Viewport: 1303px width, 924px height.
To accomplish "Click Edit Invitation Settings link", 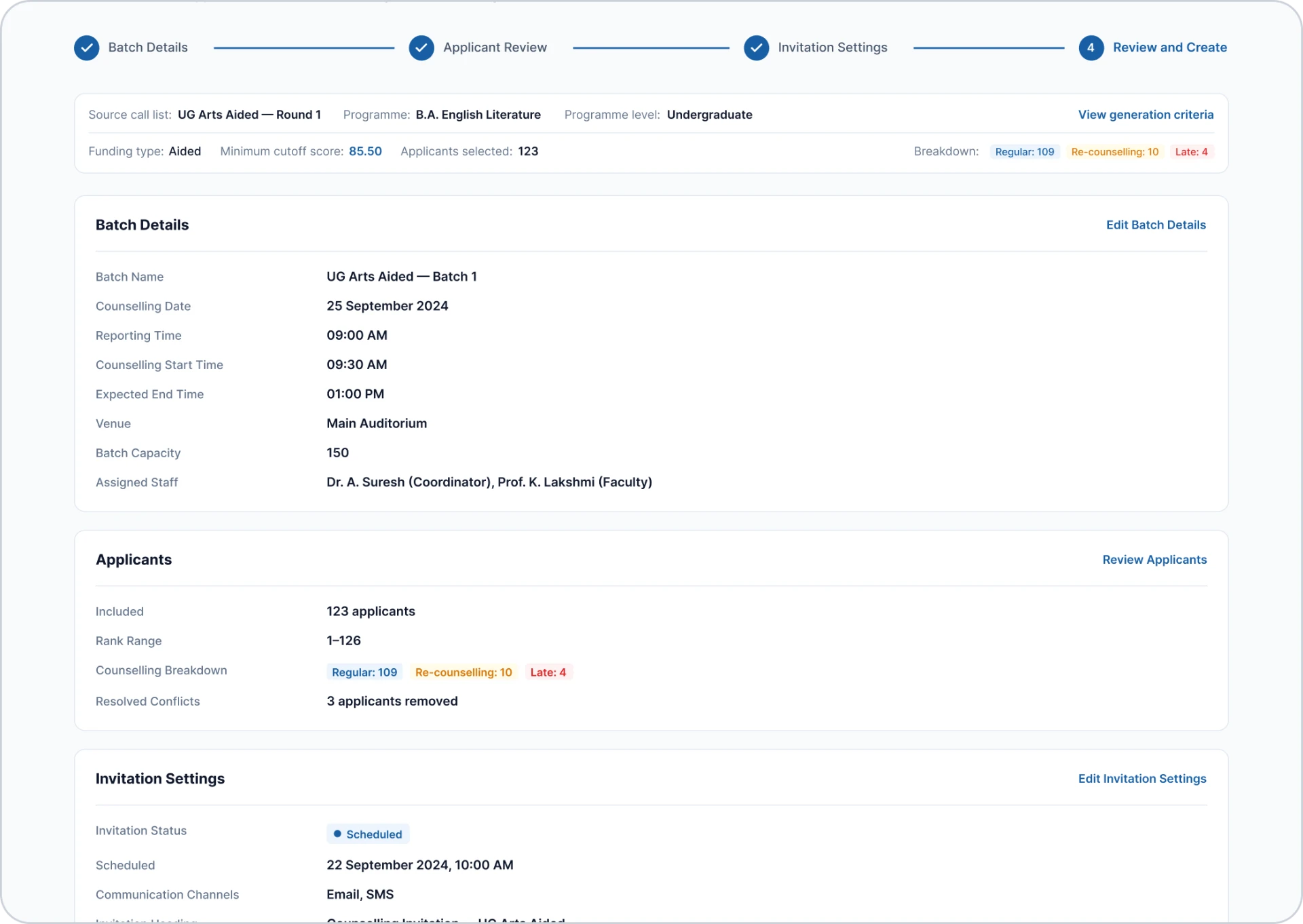I will pyautogui.click(x=1142, y=779).
